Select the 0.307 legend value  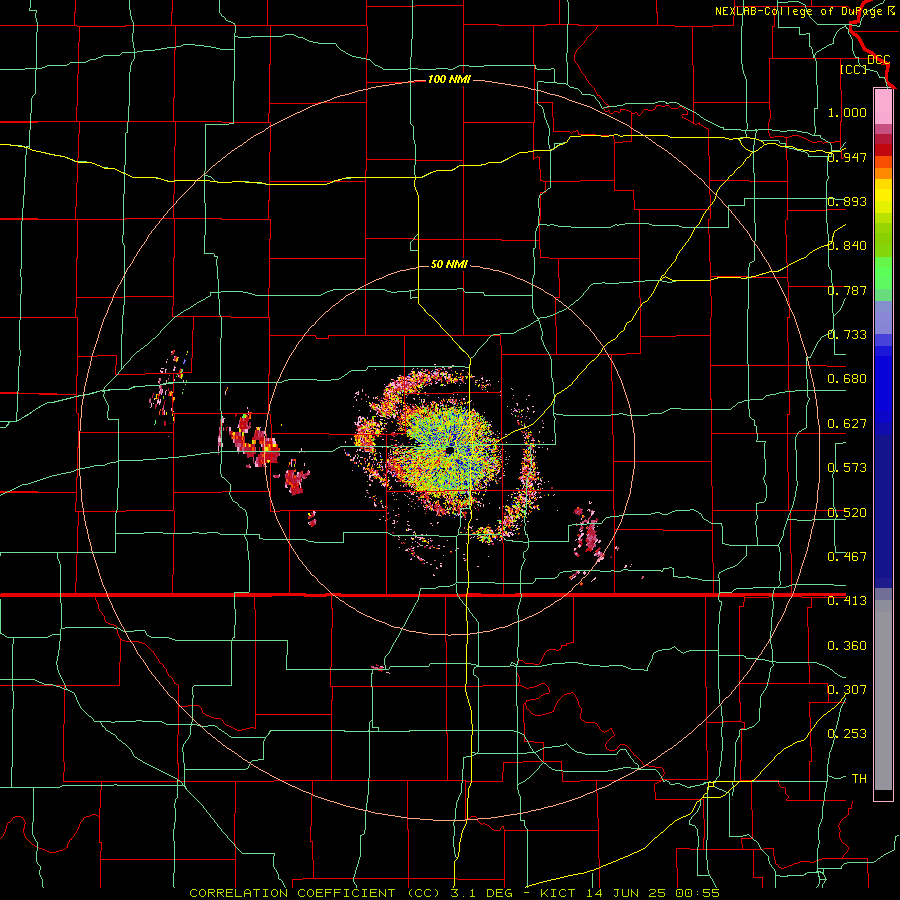[847, 690]
